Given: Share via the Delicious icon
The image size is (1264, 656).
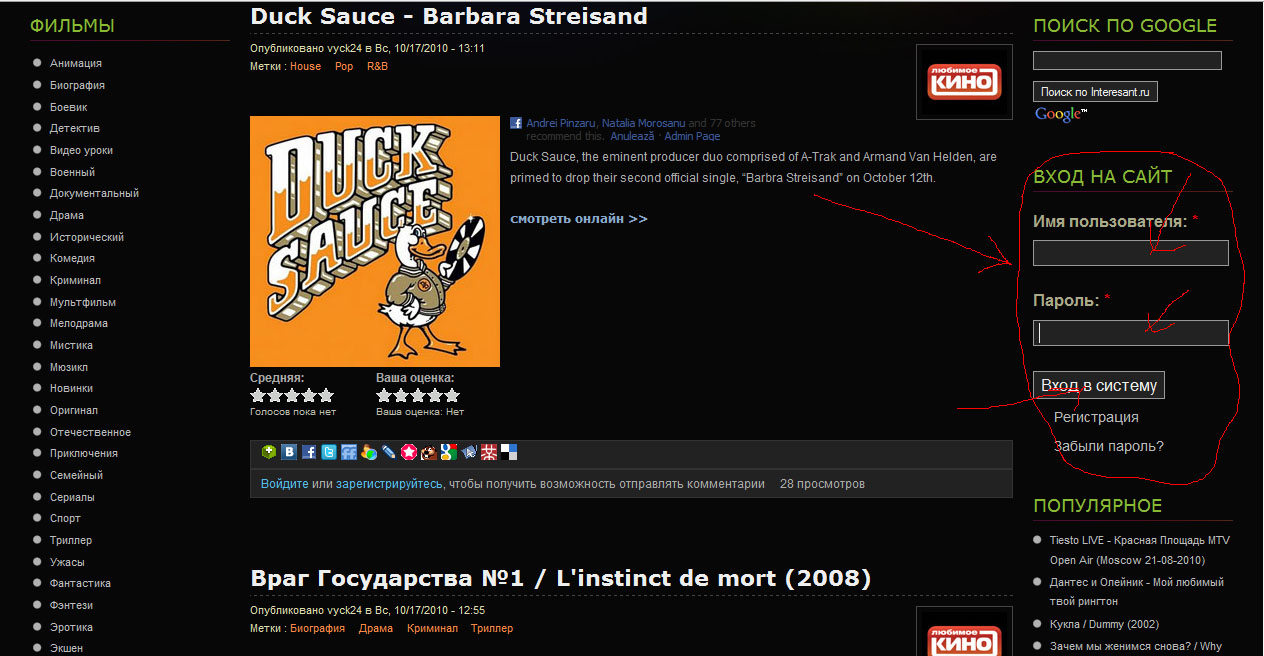Looking at the screenshot, I should [509, 452].
